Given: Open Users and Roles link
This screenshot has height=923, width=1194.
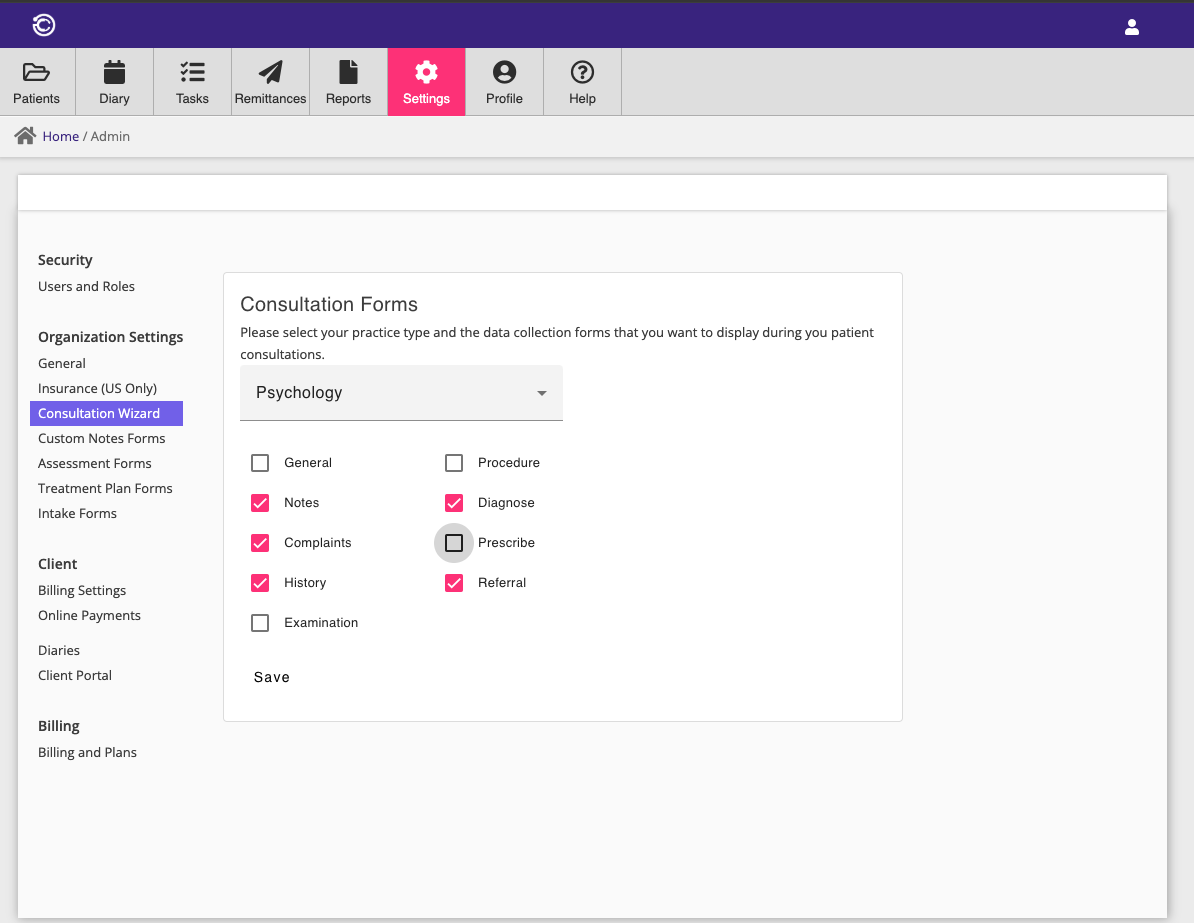Looking at the screenshot, I should (x=86, y=286).
